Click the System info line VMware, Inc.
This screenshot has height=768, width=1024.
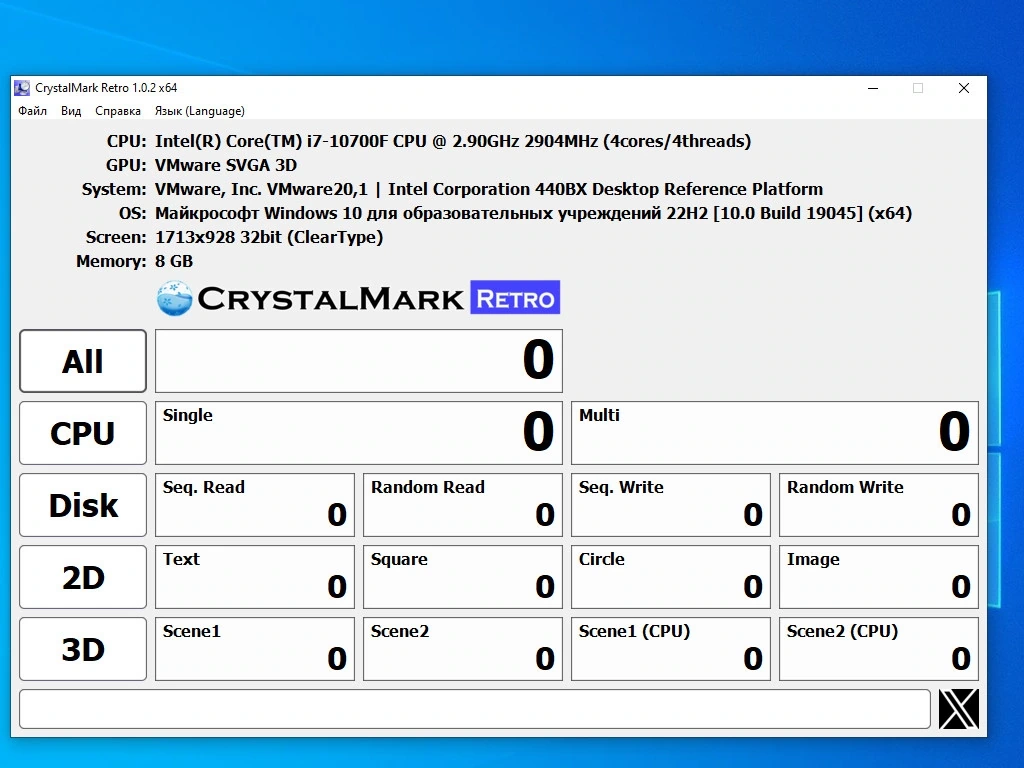click(x=488, y=189)
